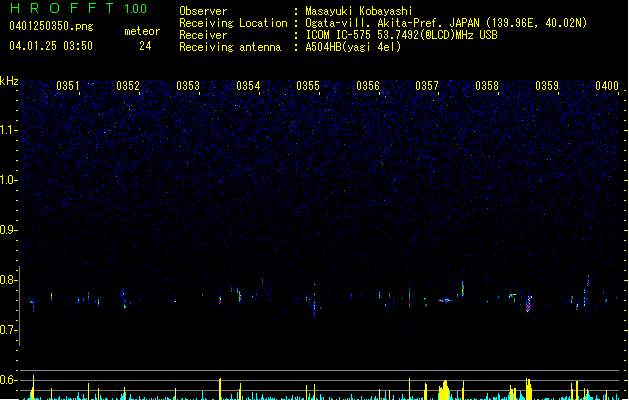629x400 pixels.
Task: Click time marker 0355
Action: 308,86
